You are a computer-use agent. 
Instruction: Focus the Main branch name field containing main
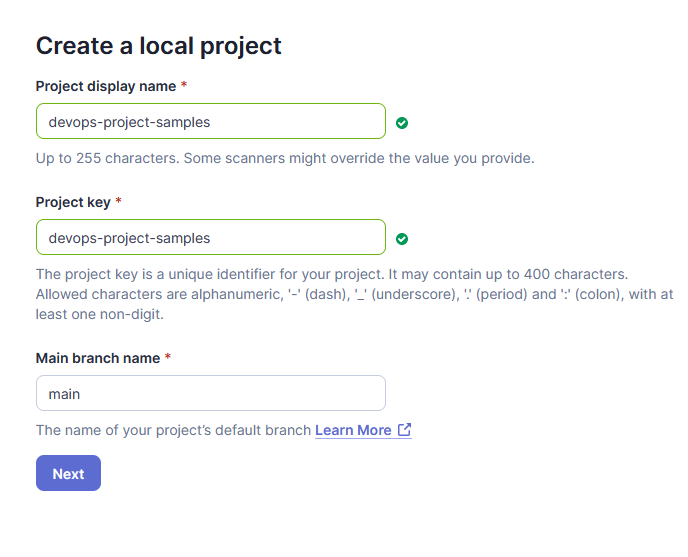click(211, 393)
